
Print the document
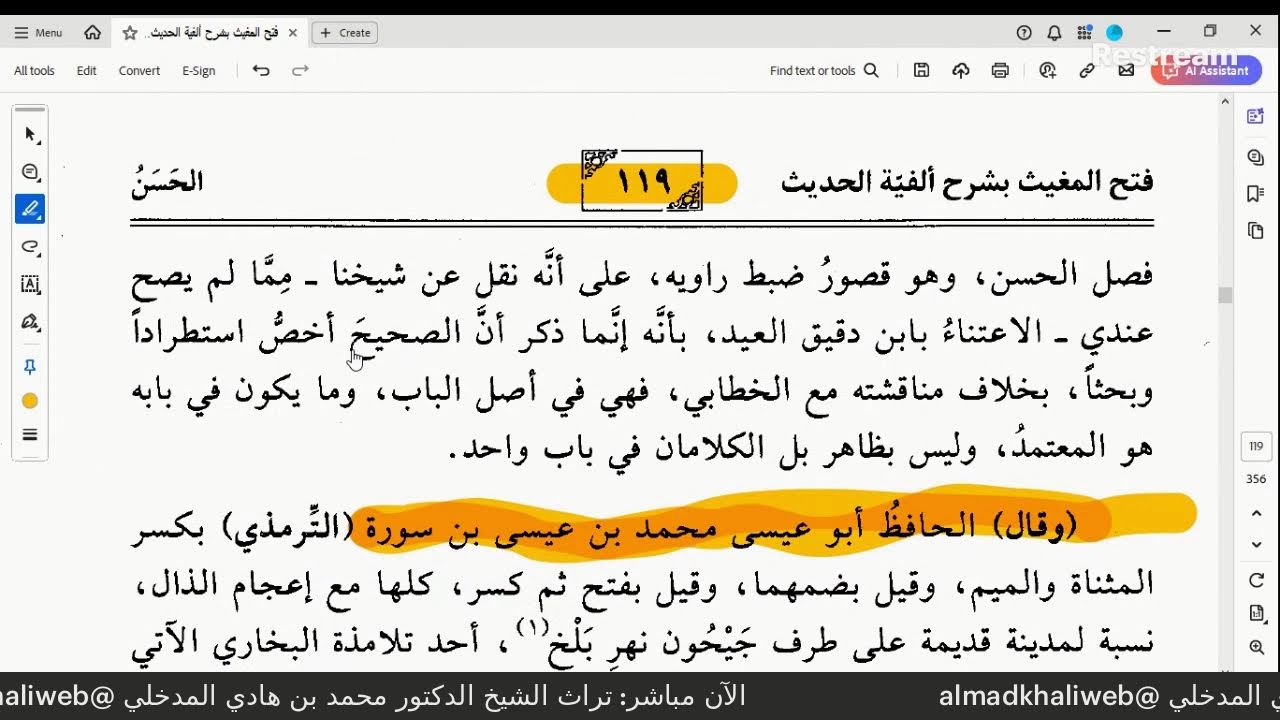pos(1000,70)
